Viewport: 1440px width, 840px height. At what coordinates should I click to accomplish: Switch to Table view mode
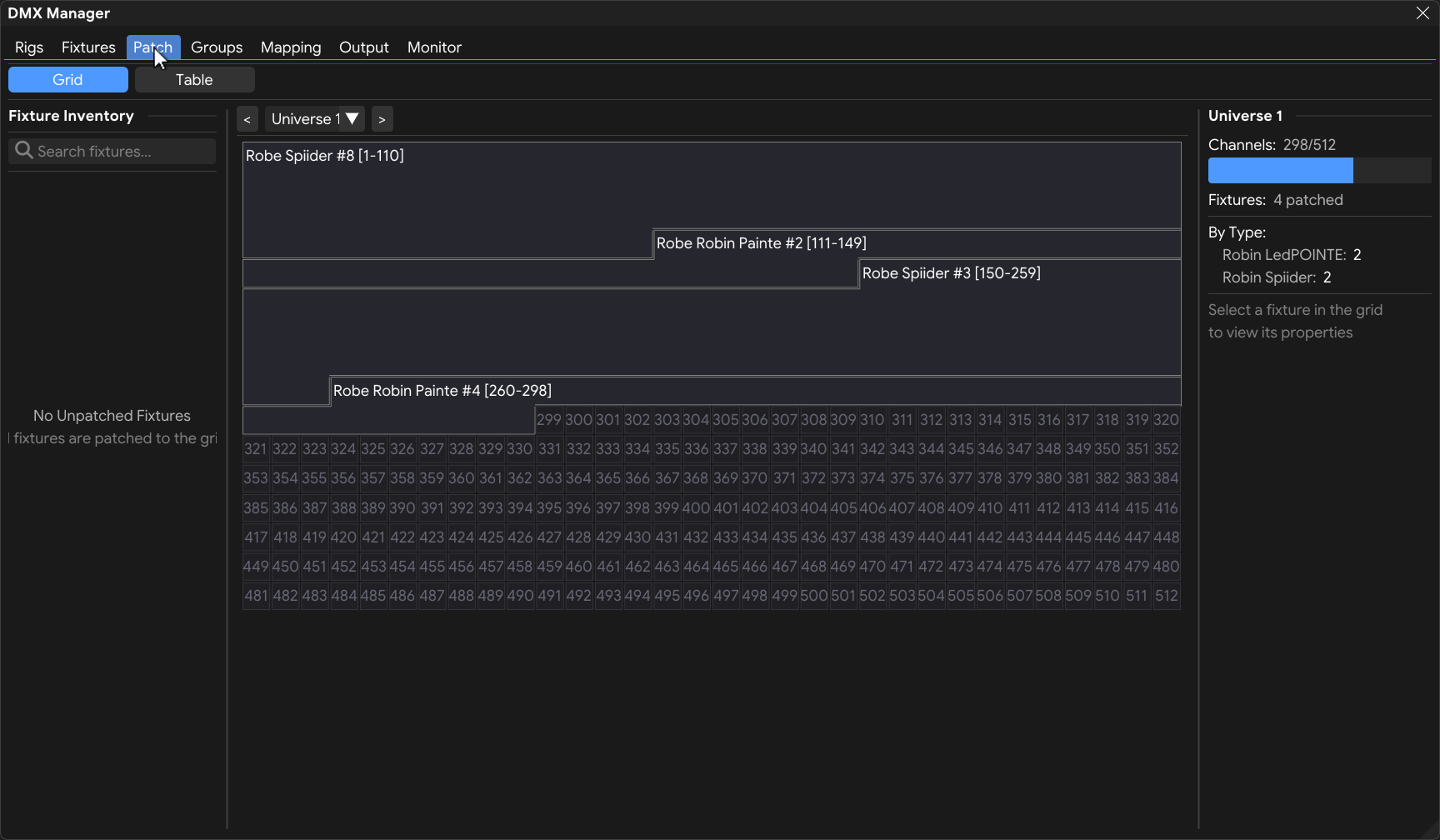pos(195,80)
